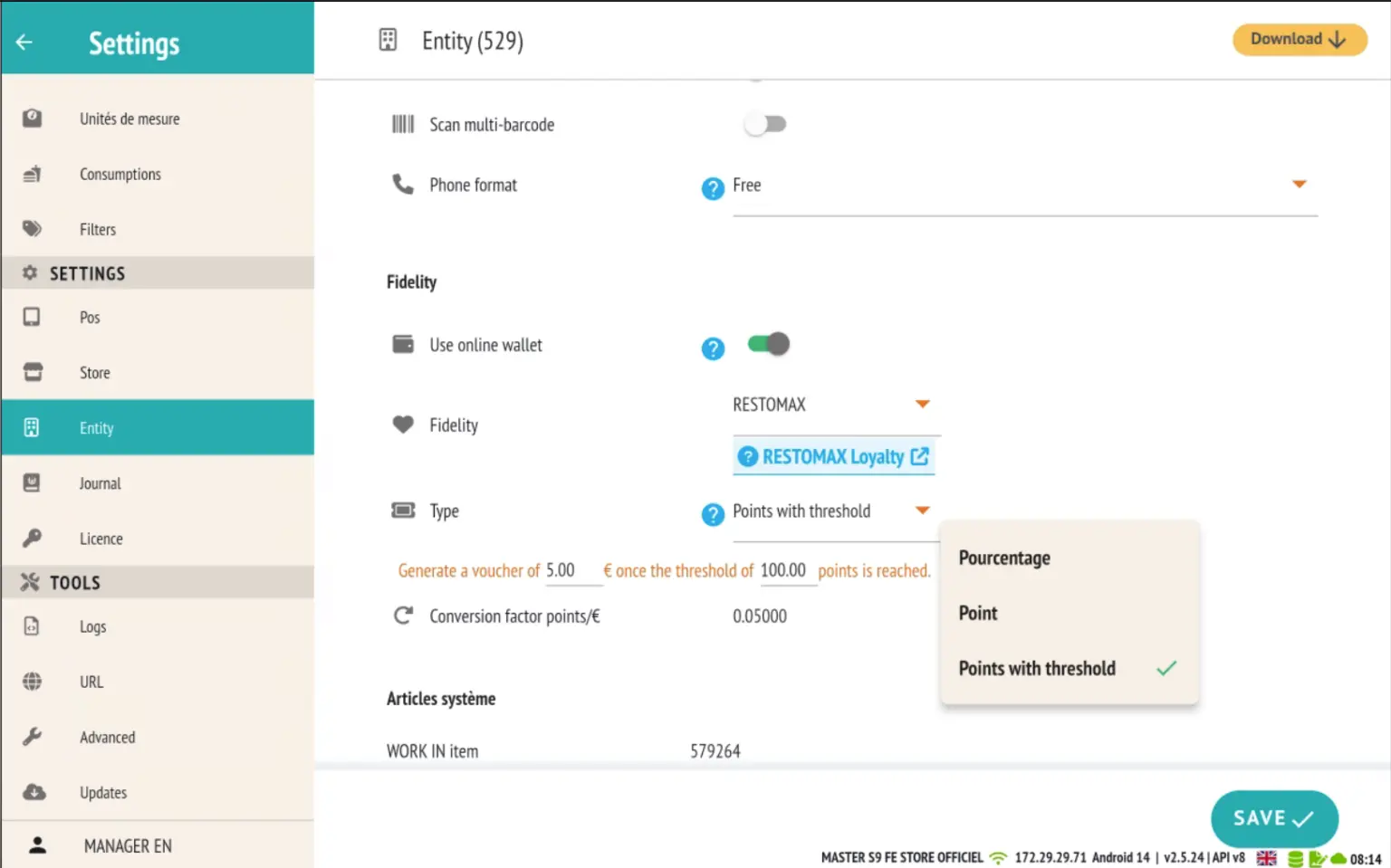This screenshot has height=868, width=1391.
Task: Turn off the Use online wallet switch
Action: tap(769, 344)
